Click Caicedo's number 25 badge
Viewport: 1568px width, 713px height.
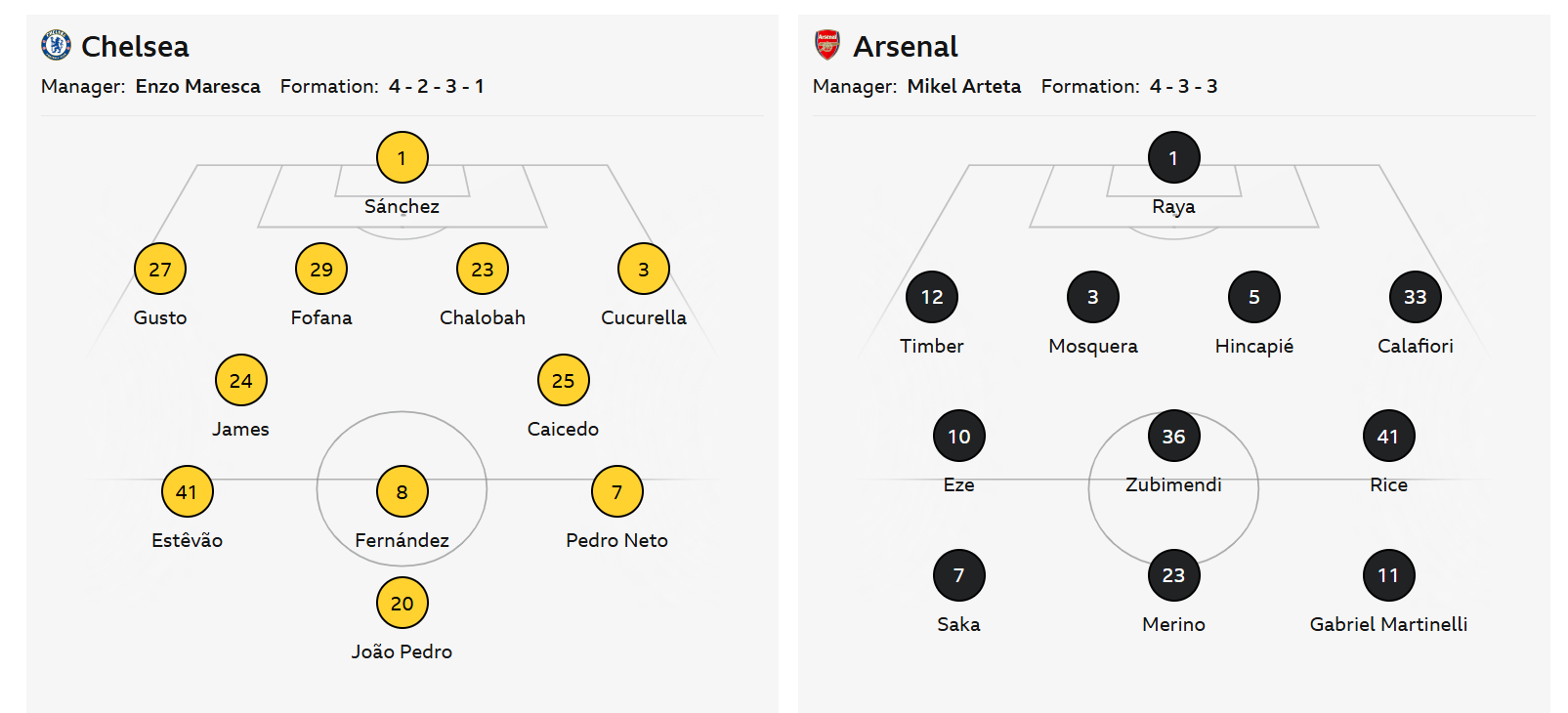click(563, 380)
